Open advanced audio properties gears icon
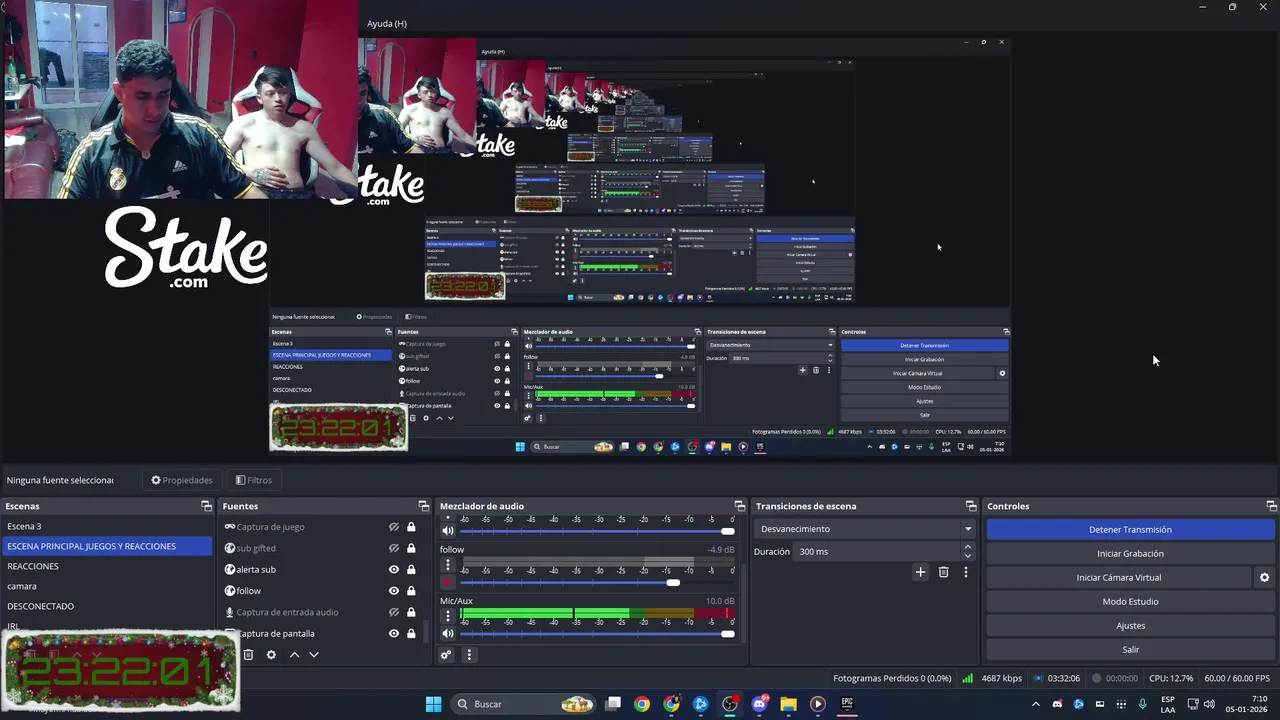Screen dimensions: 1280x720 point(446,655)
